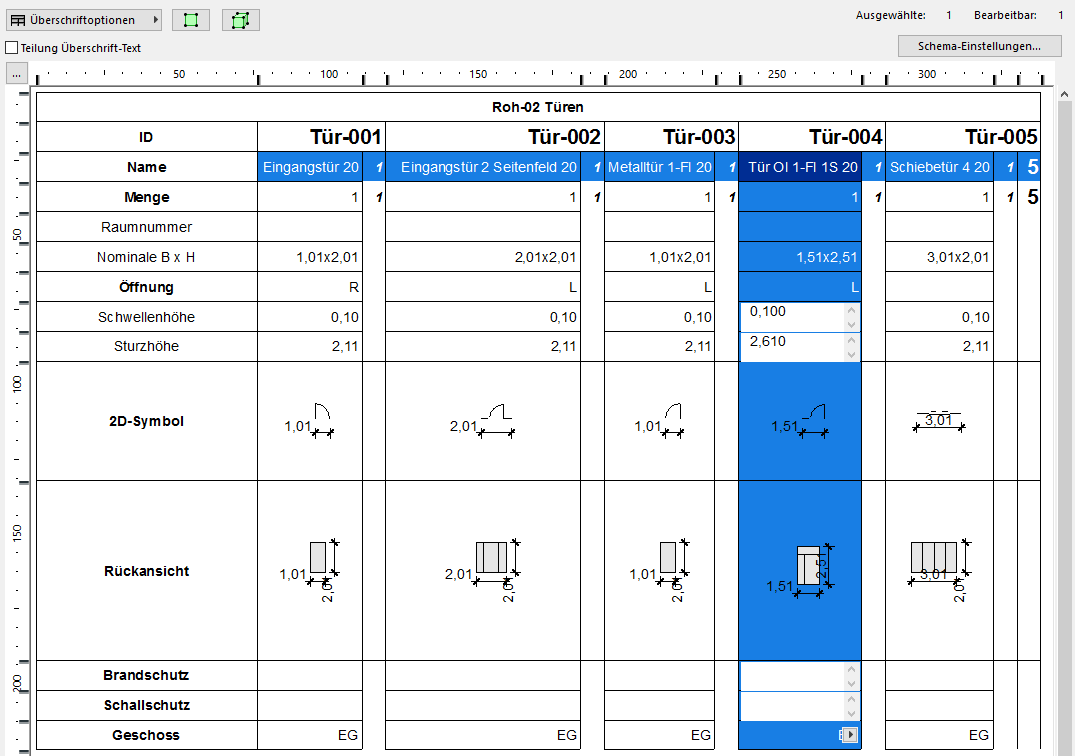Select Tür-003 2D-Symbol preview
1075x756 pixels.
660,421
